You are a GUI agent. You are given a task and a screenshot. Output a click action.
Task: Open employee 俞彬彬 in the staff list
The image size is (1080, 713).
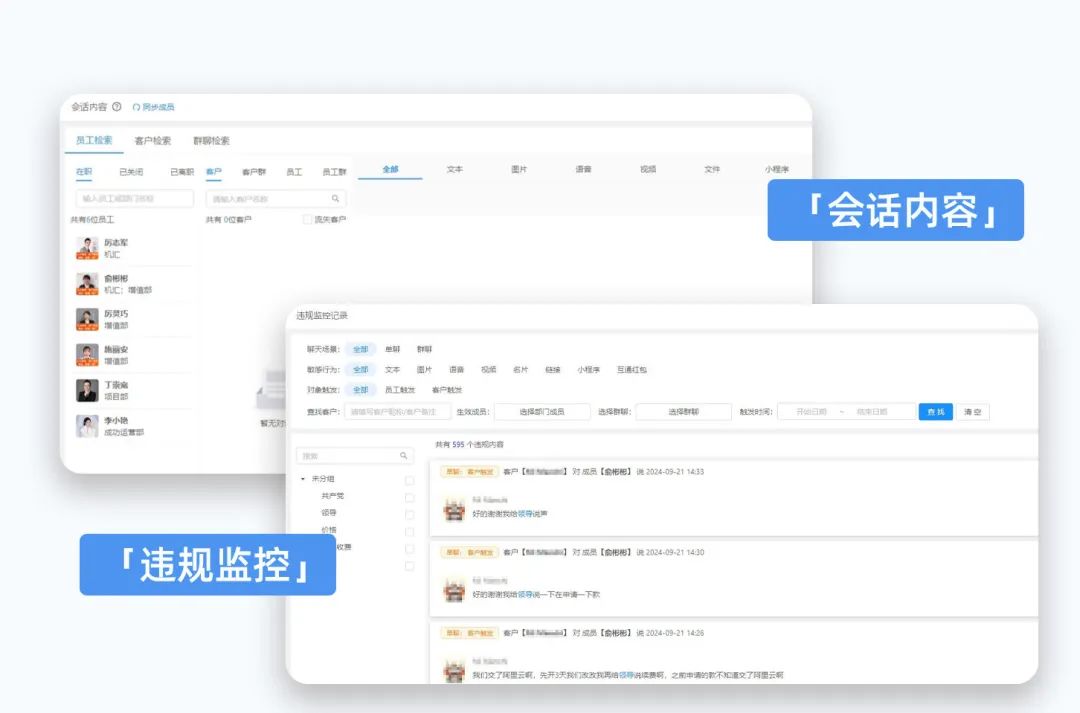[134, 284]
